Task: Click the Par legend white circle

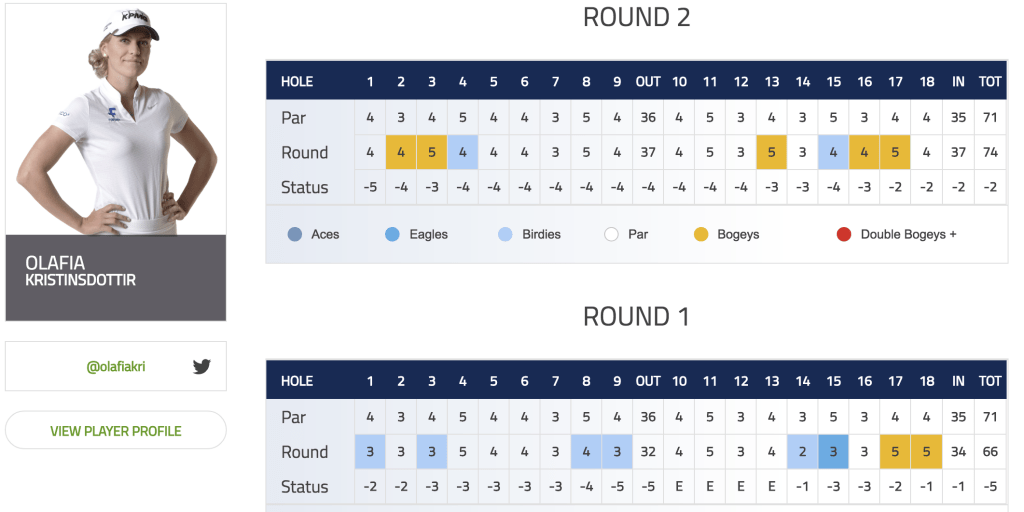Action: [x=611, y=234]
